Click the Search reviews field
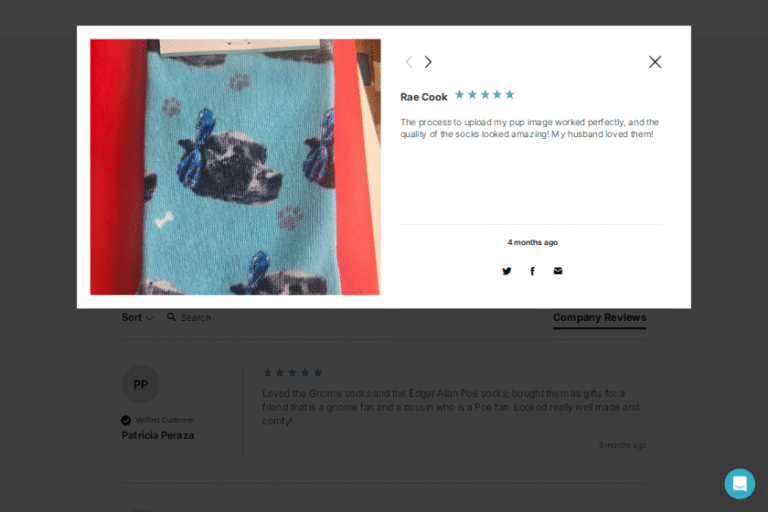Image resolution: width=768 pixels, height=512 pixels. coord(196,317)
